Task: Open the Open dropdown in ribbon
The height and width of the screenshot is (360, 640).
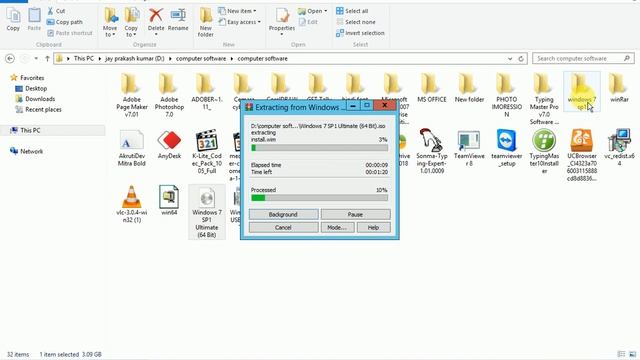Action: (313, 11)
